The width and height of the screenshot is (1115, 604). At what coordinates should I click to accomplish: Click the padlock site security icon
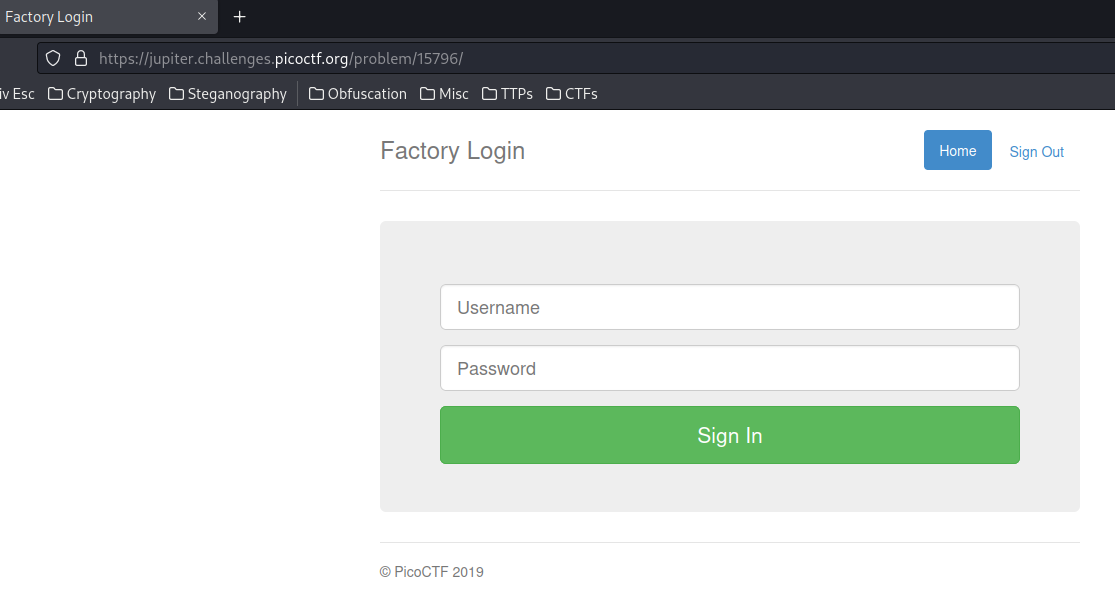point(81,58)
